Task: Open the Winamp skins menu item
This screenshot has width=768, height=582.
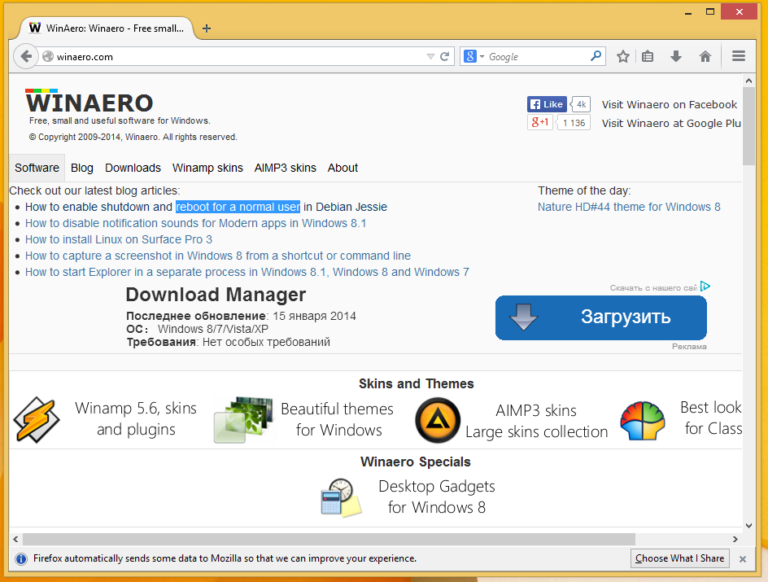Action: pos(208,168)
